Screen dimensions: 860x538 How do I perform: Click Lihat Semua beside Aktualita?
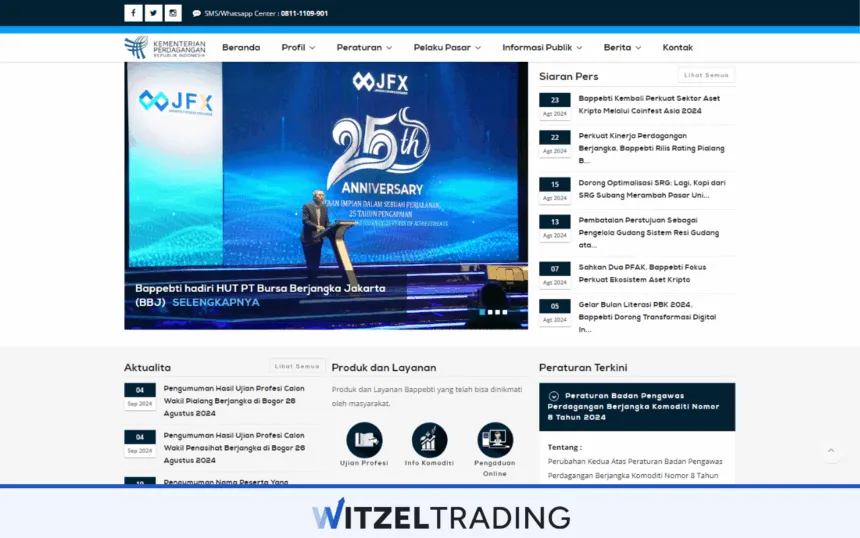pyautogui.click(x=297, y=366)
